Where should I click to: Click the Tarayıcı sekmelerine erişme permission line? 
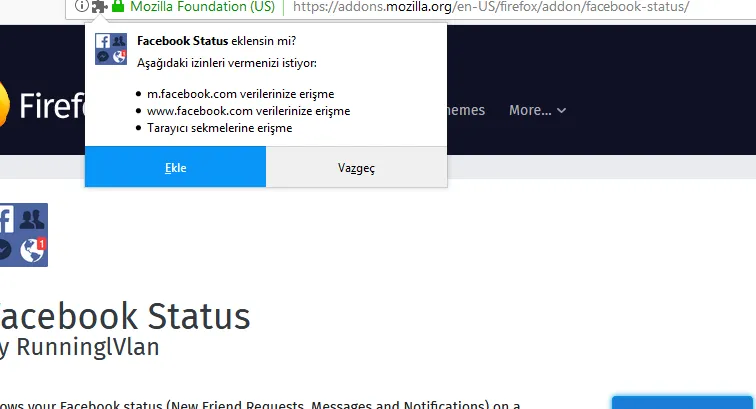(219, 128)
